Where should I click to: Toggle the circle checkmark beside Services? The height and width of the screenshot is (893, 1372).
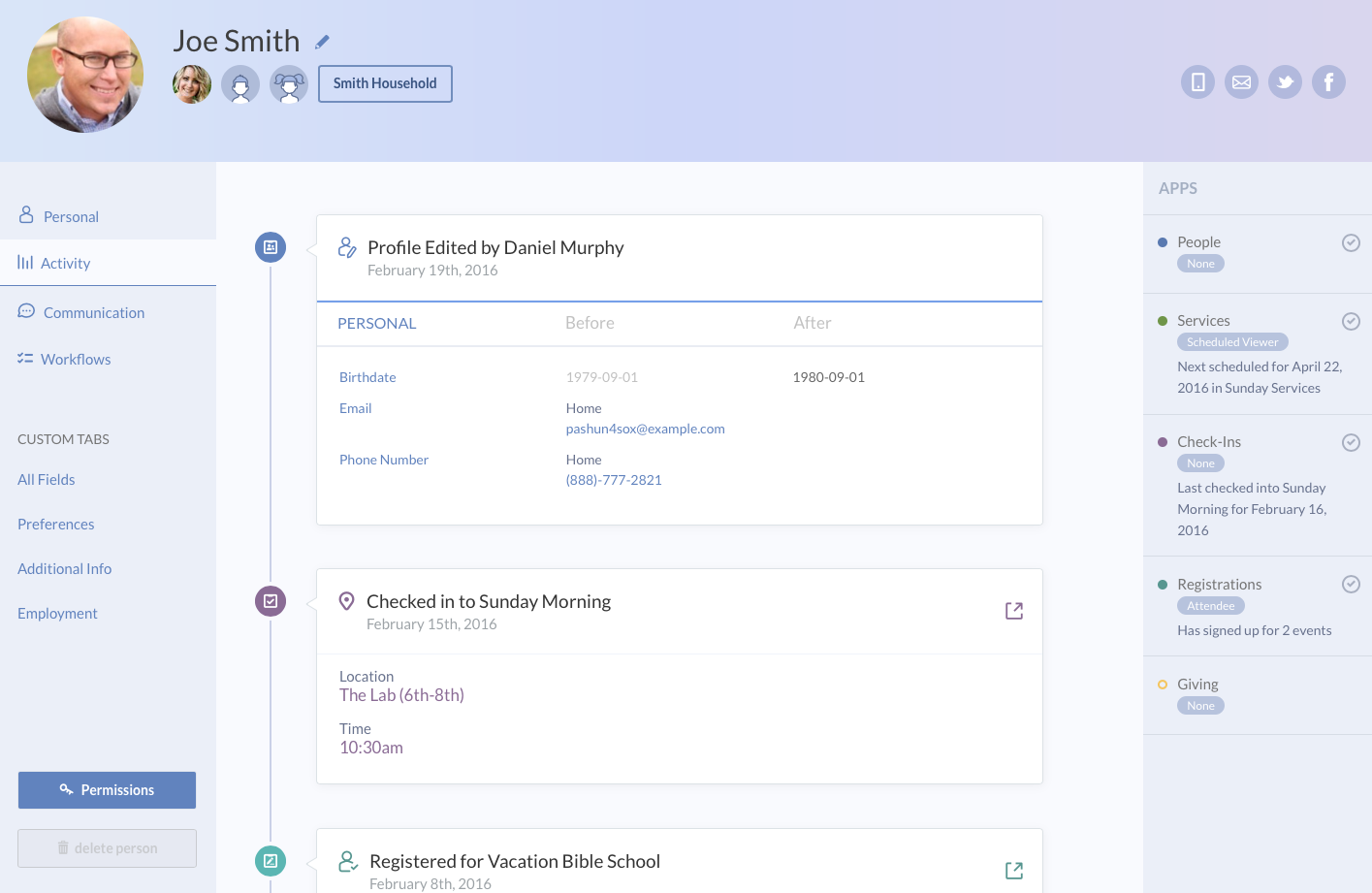(x=1351, y=321)
